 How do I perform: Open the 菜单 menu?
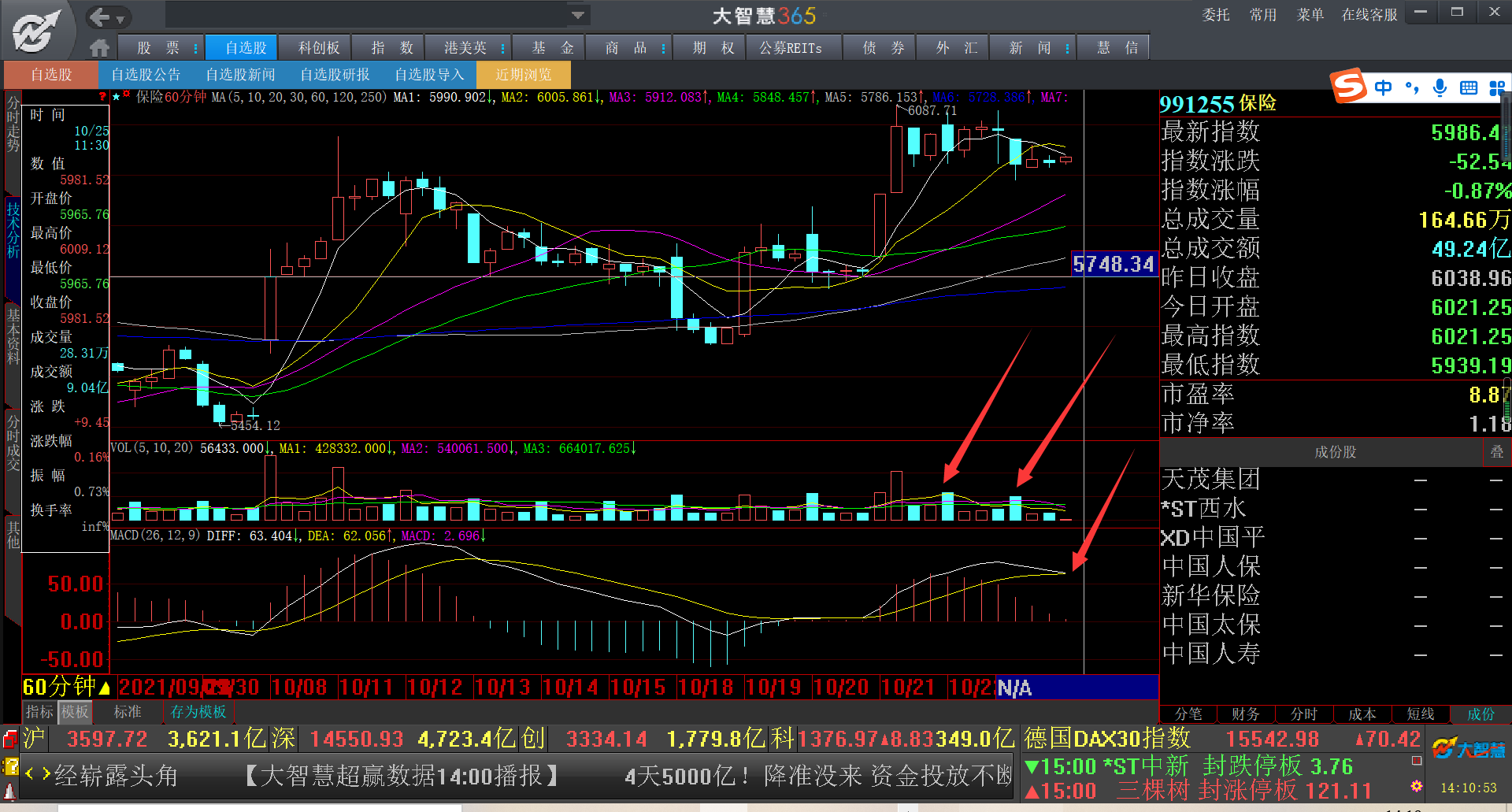[1310, 15]
